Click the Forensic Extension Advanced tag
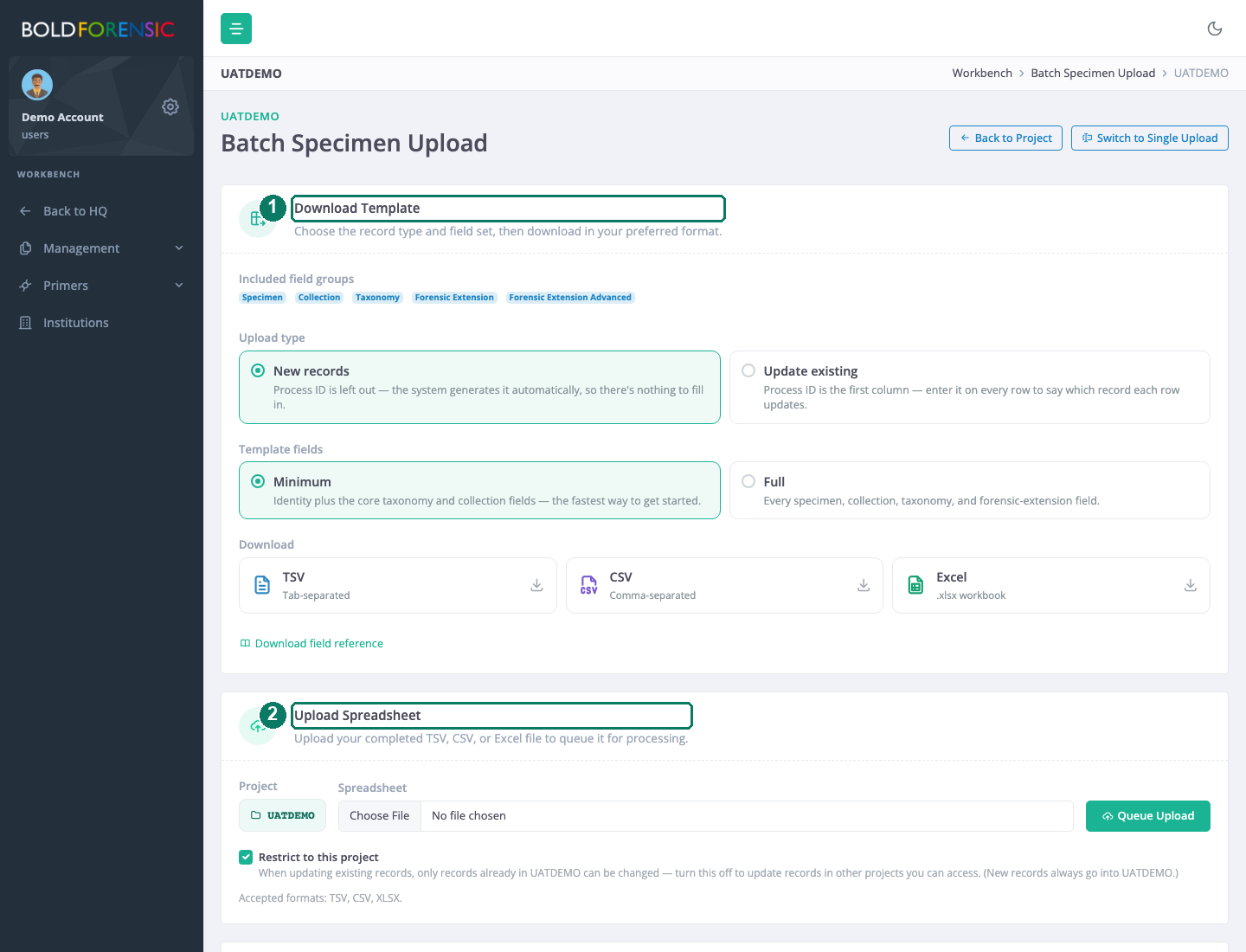The image size is (1246, 952). click(570, 298)
